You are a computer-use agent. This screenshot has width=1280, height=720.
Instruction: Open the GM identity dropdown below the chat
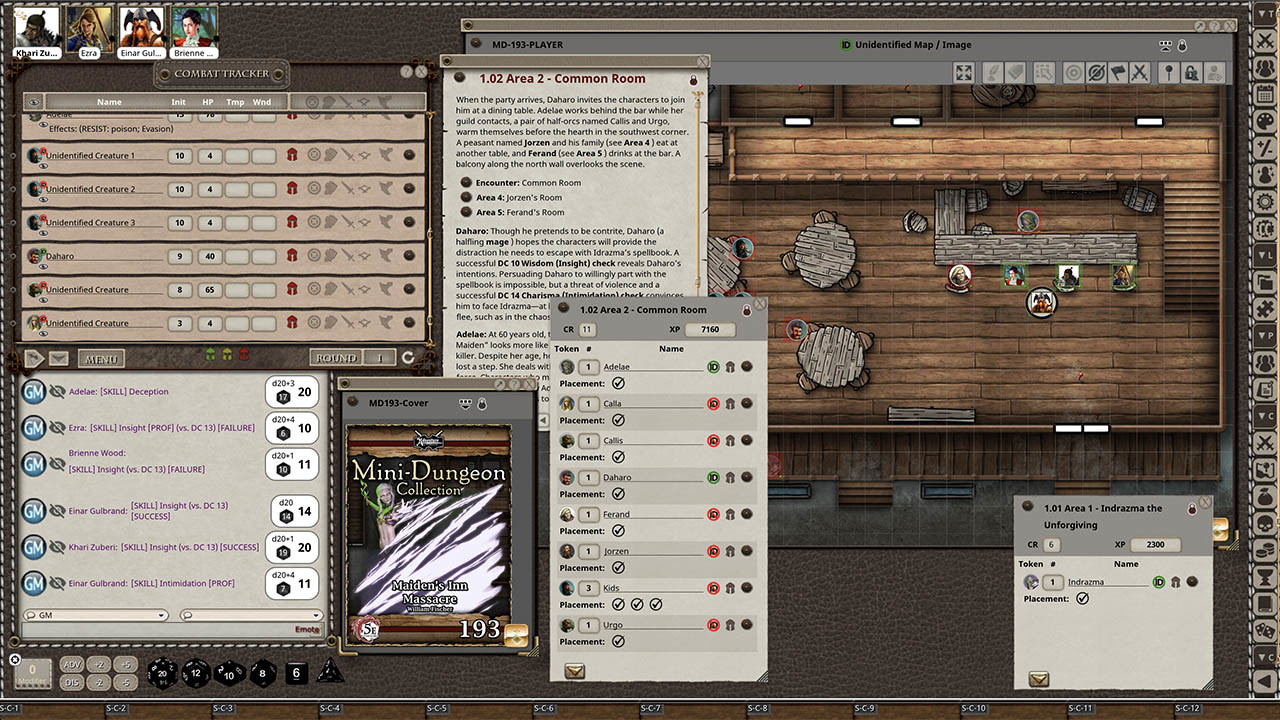pyautogui.click(x=95, y=615)
